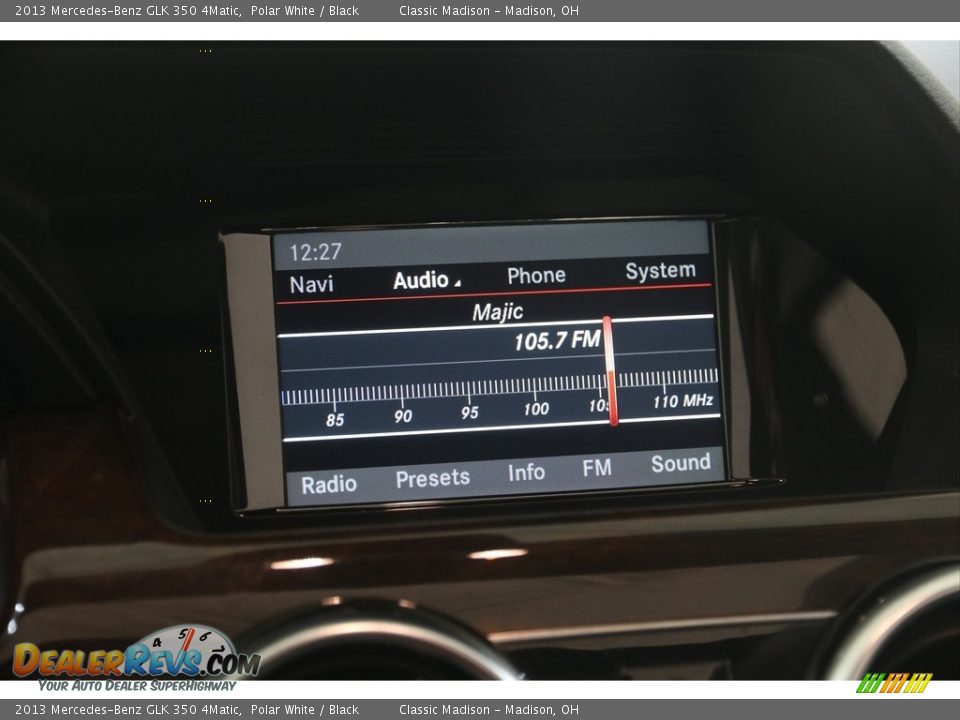Select the Audio menu
Image resolution: width=960 pixels, height=720 pixels.
point(421,280)
